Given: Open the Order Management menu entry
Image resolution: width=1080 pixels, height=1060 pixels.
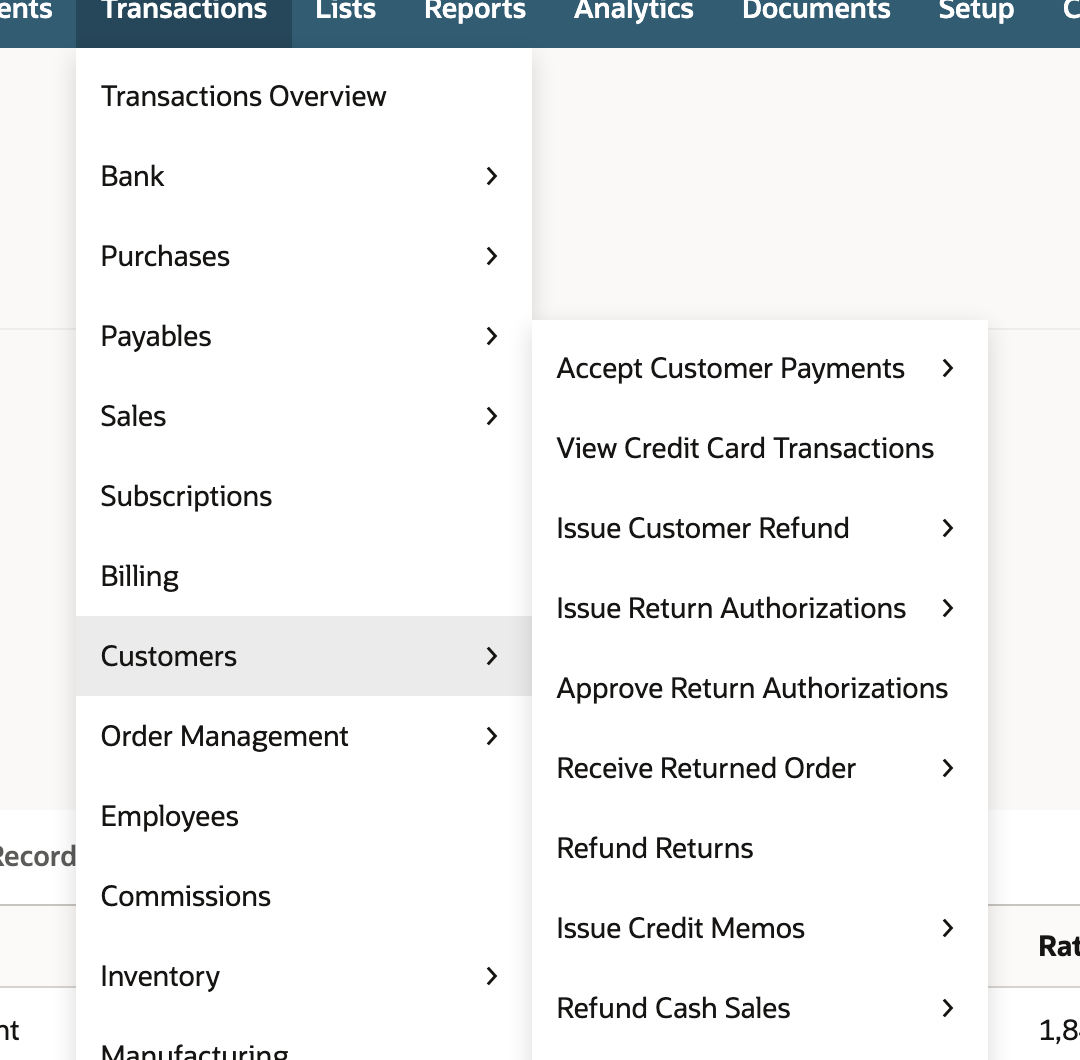Looking at the screenshot, I should [304, 736].
